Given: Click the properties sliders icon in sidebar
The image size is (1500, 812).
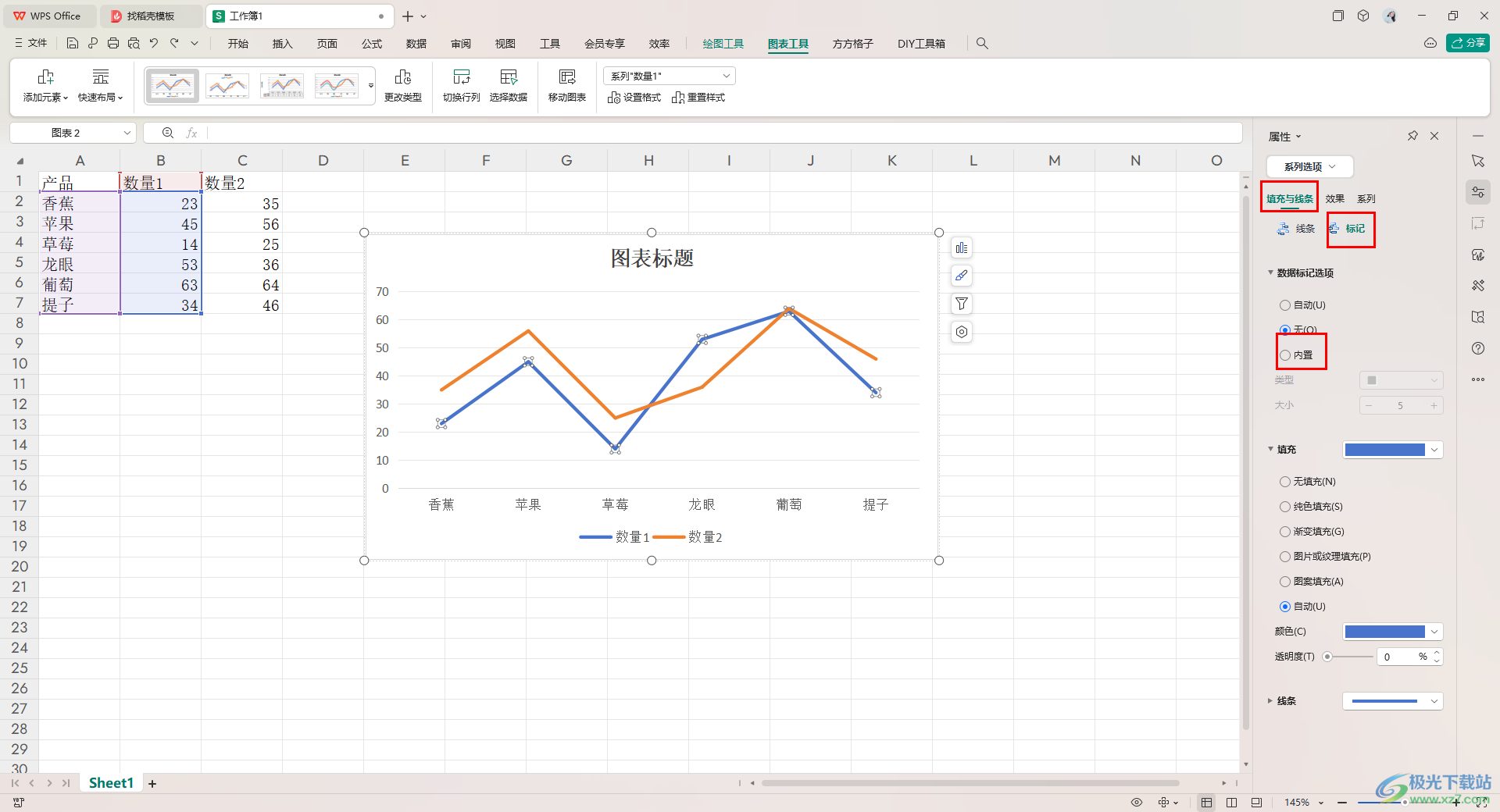Looking at the screenshot, I should click(1478, 192).
